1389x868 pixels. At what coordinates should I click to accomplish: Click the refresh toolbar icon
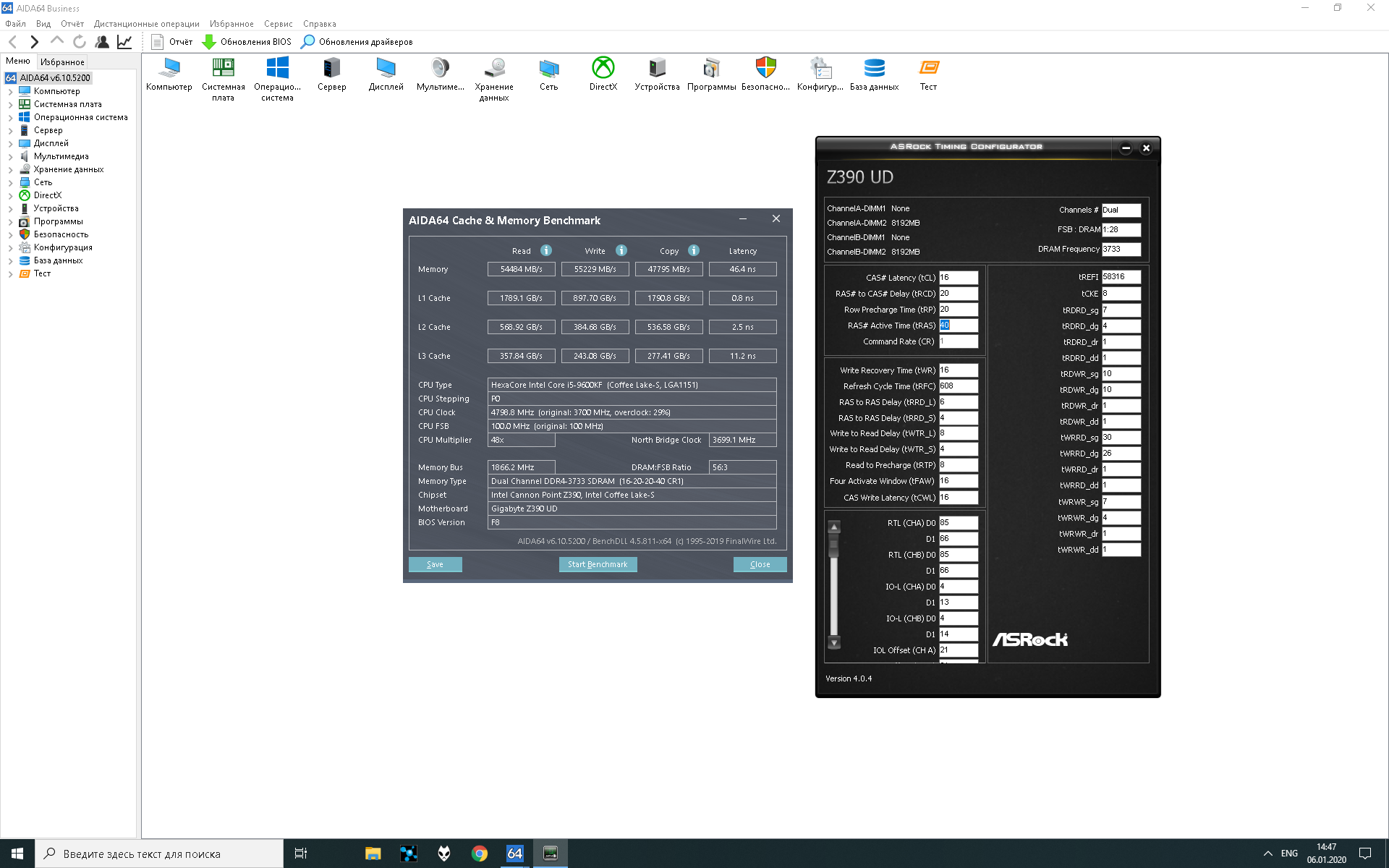[x=80, y=42]
